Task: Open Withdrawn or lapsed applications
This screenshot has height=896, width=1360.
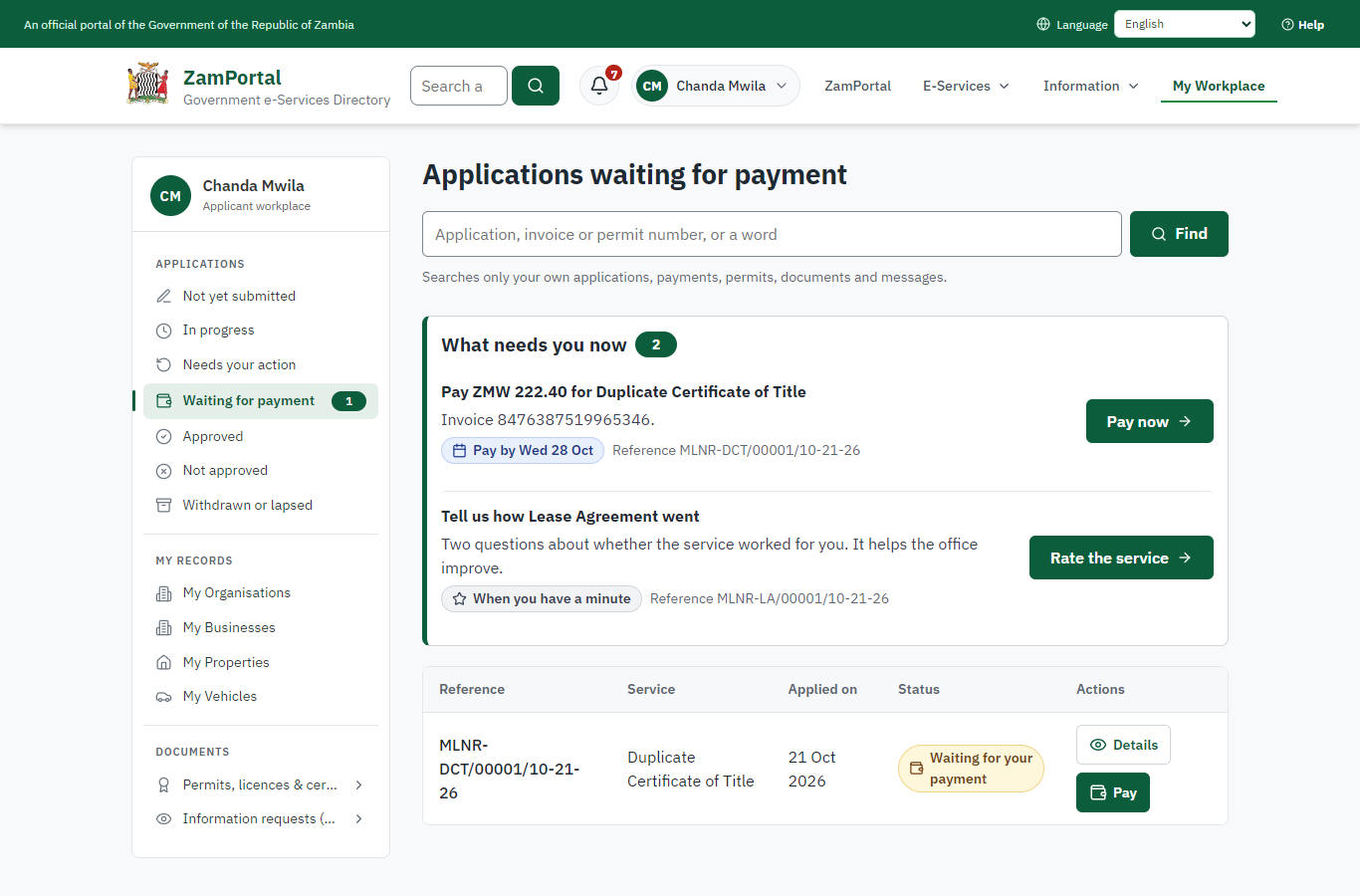Action: coord(261,506)
